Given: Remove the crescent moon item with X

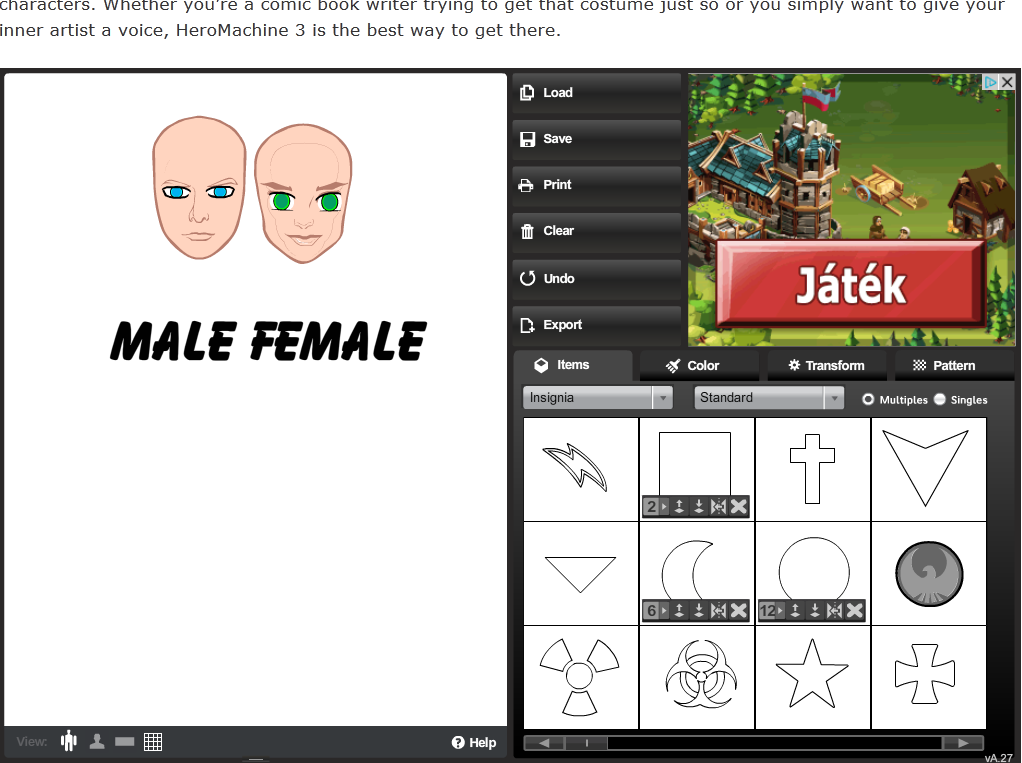Looking at the screenshot, I should (x=739, y=611).
